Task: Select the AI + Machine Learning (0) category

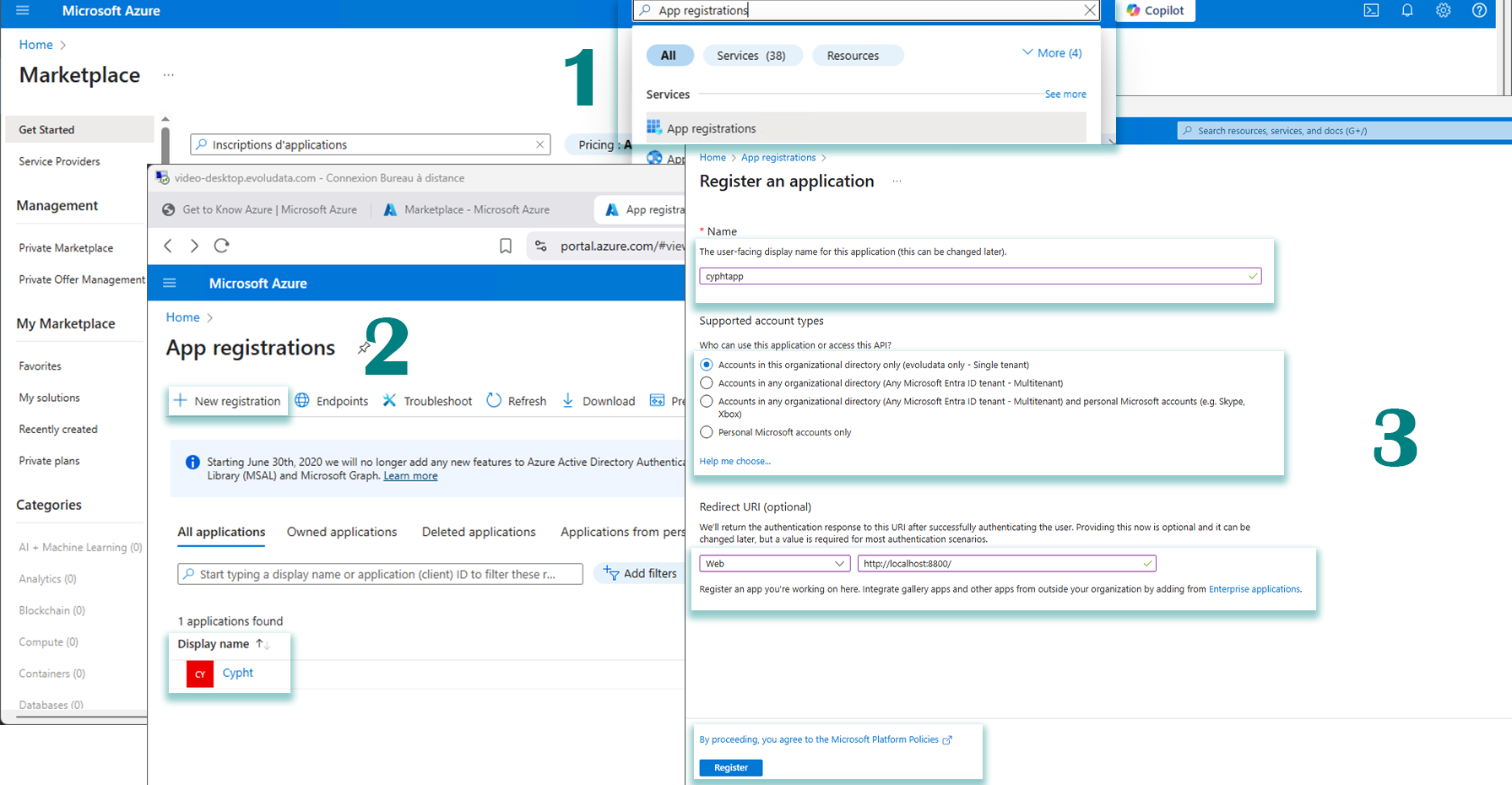Action: (x=80, y=547)
